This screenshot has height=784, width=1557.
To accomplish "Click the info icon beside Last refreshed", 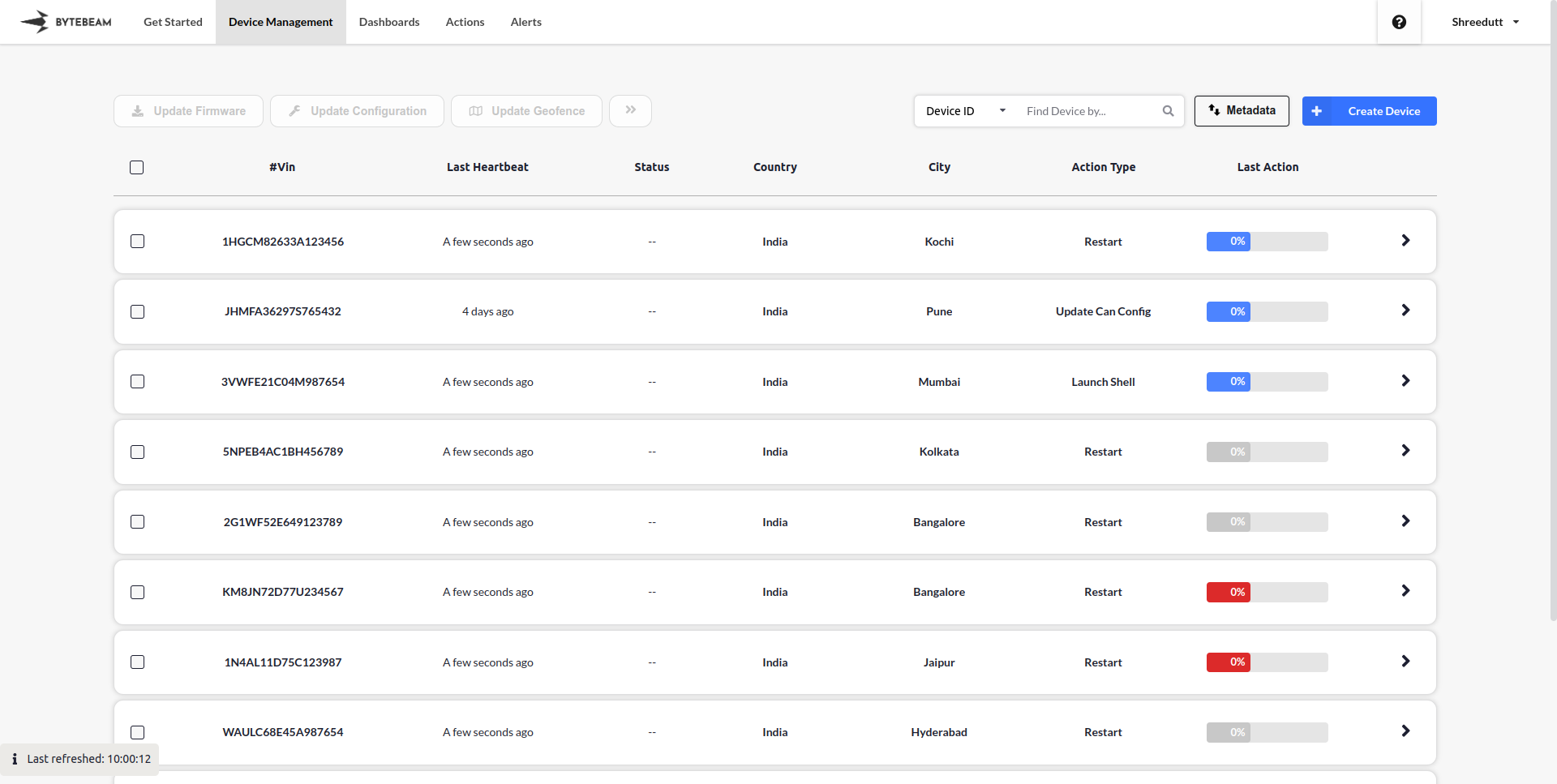I will pos(15,759).
